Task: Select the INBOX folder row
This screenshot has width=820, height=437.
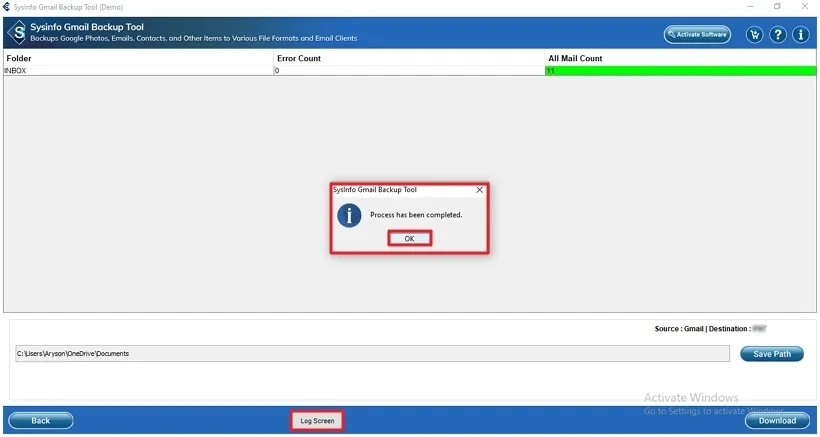Action: 409,71
